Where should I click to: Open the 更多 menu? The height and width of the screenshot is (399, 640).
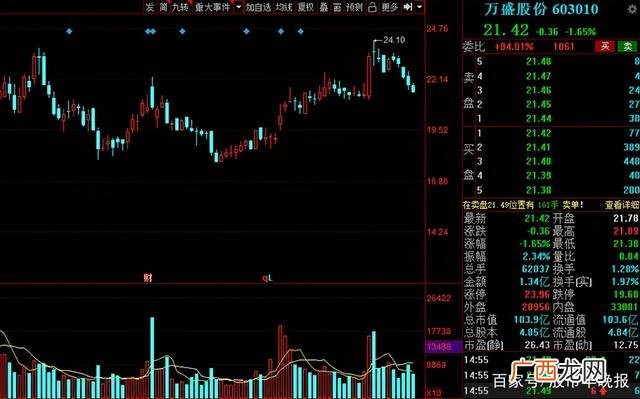[389, 7]
